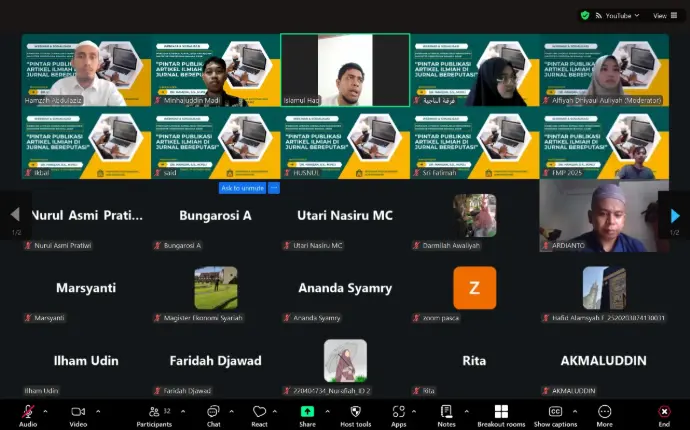The height and width of the screenshot is (430, 690).
Task: Toggle the camera with the Video icon
Action: [78, 411]
